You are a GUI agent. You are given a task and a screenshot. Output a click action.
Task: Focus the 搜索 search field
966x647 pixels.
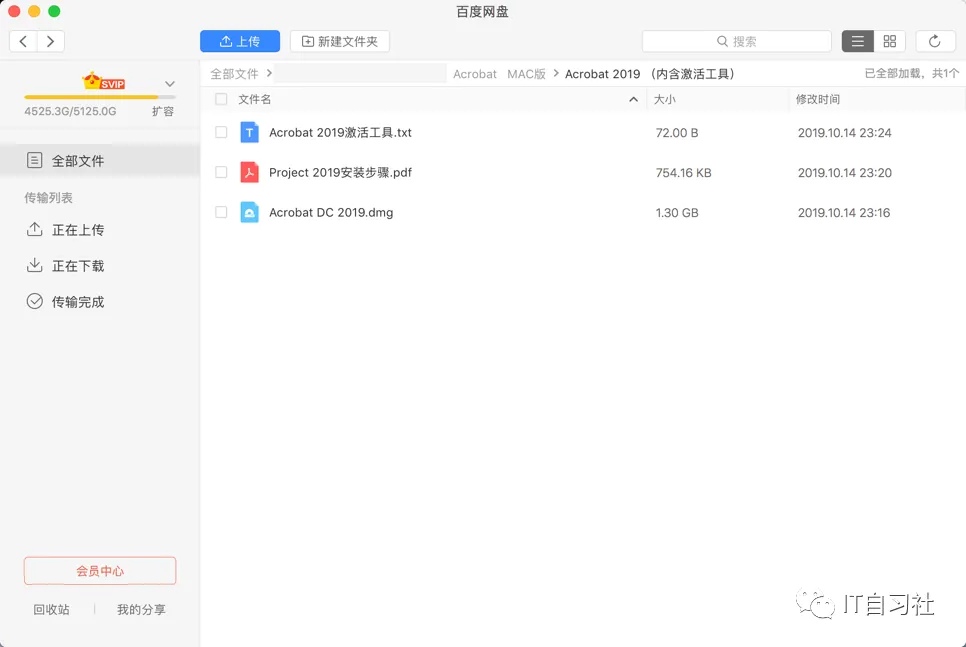736,41
